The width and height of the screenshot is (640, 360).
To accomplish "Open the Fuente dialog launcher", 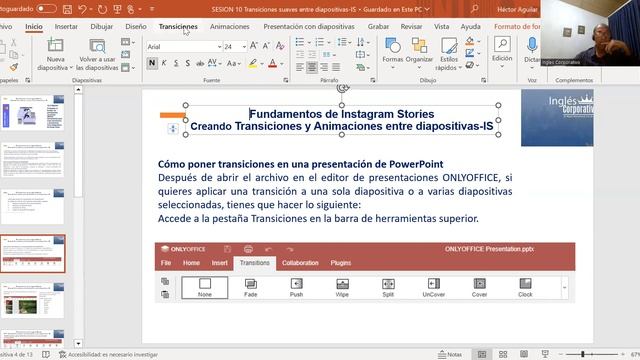I will pos(286,80).
